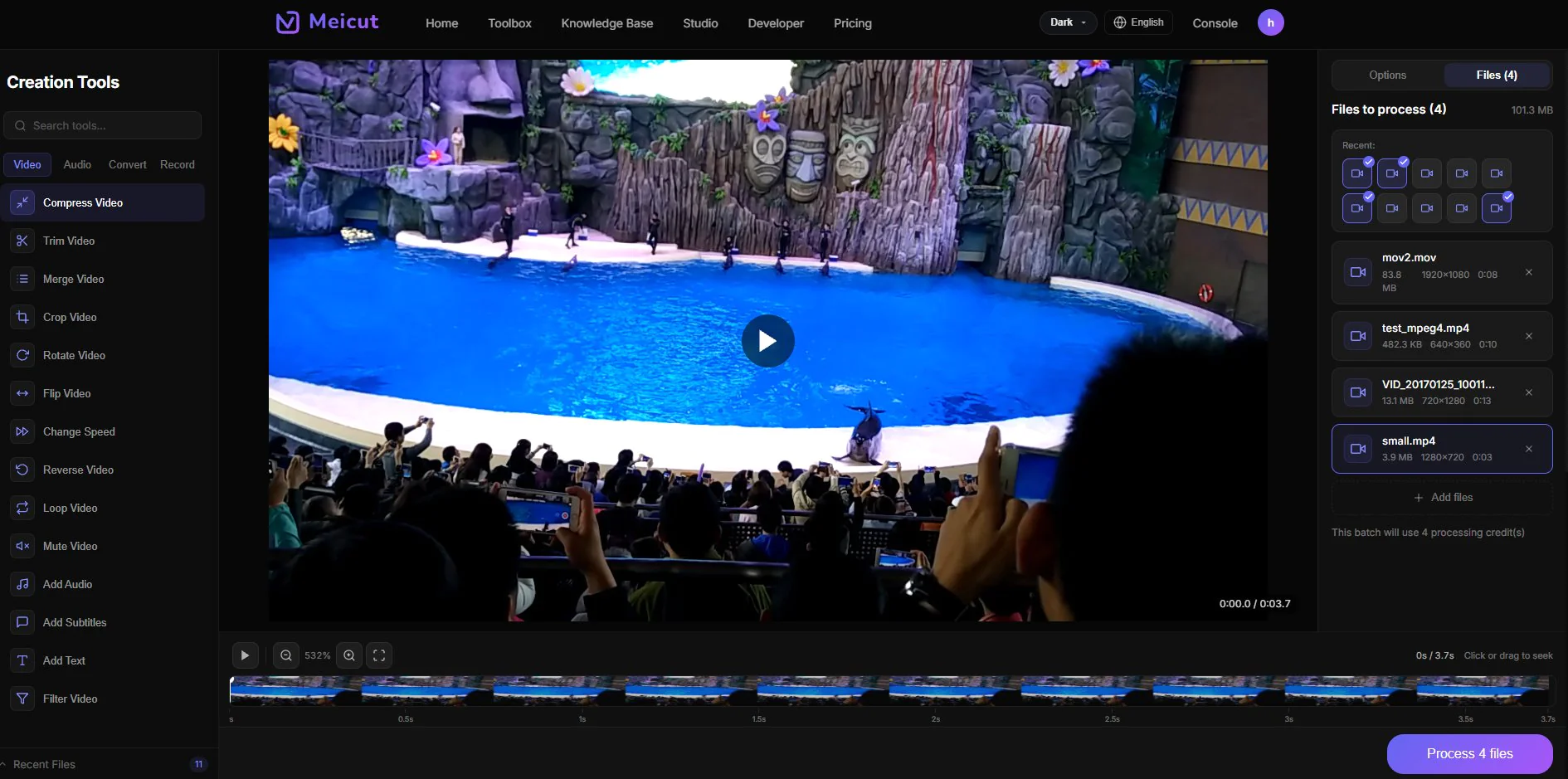Open user avatar menu
This screenshot has height=779, width=1568.
coord(1271,22)
